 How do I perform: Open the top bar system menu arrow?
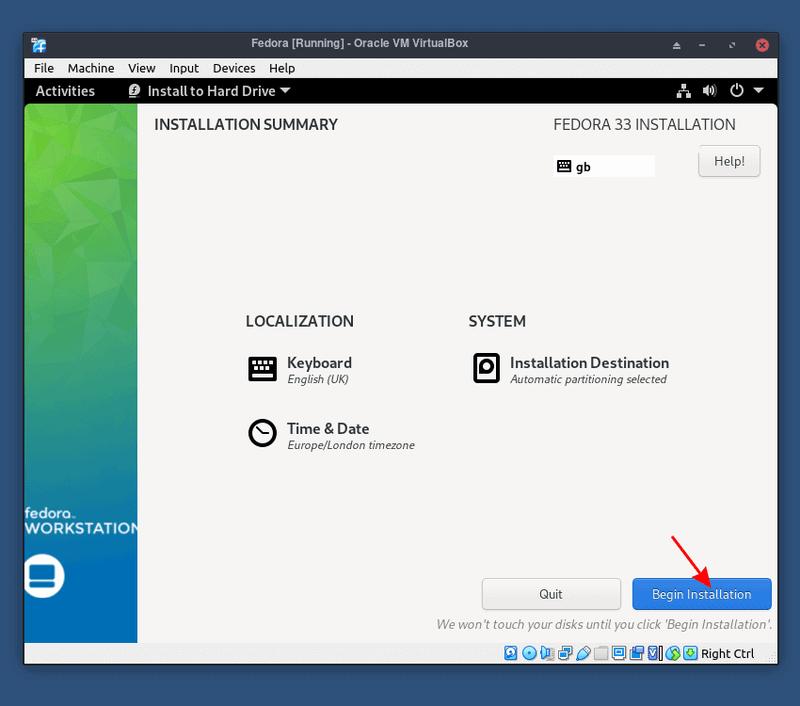[x=760, y=90]
